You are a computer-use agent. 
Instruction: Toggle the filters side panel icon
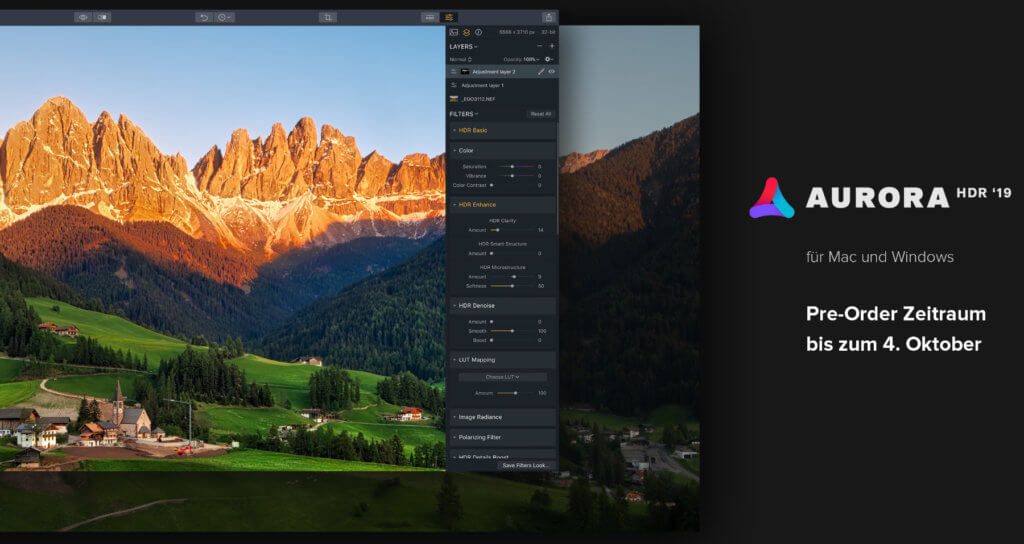click(449, 18)
